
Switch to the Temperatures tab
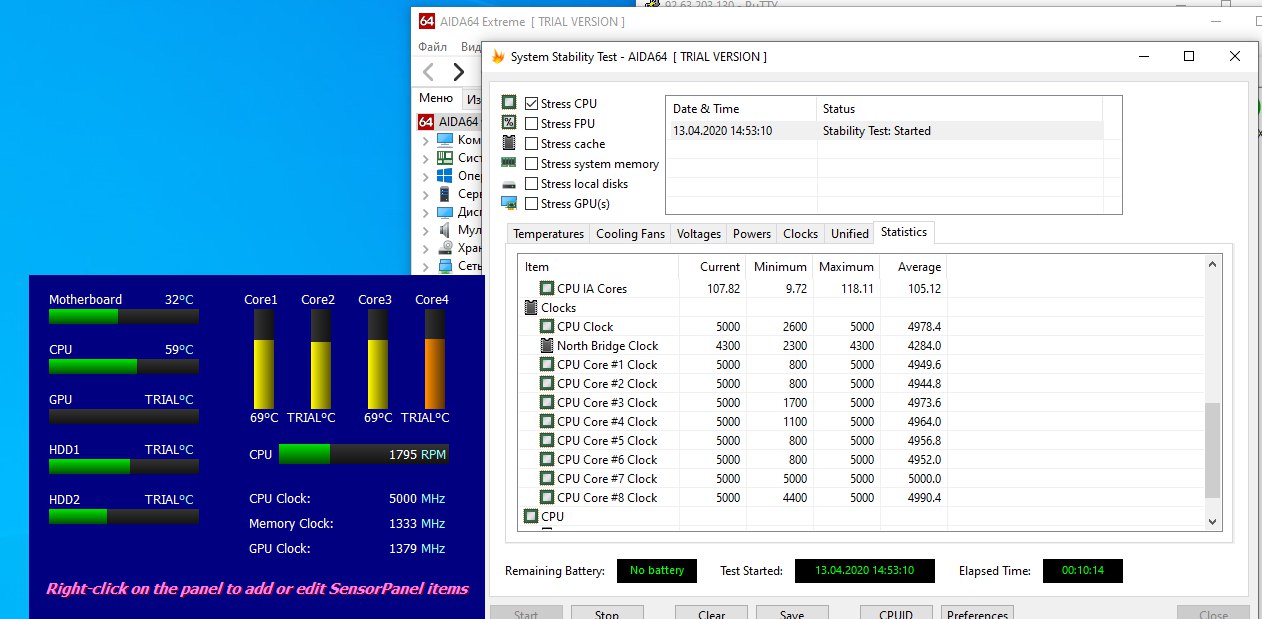point(548,234)
